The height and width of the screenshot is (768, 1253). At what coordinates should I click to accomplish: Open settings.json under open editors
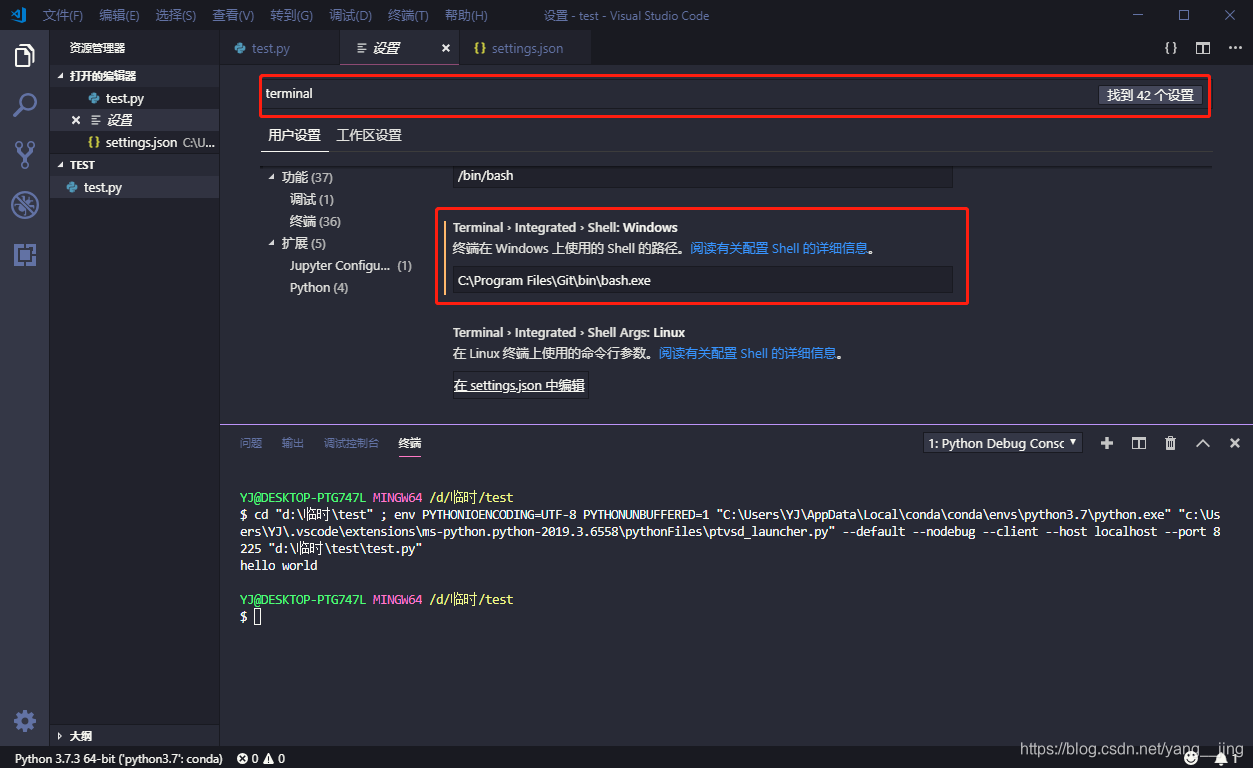click(134, 142)
